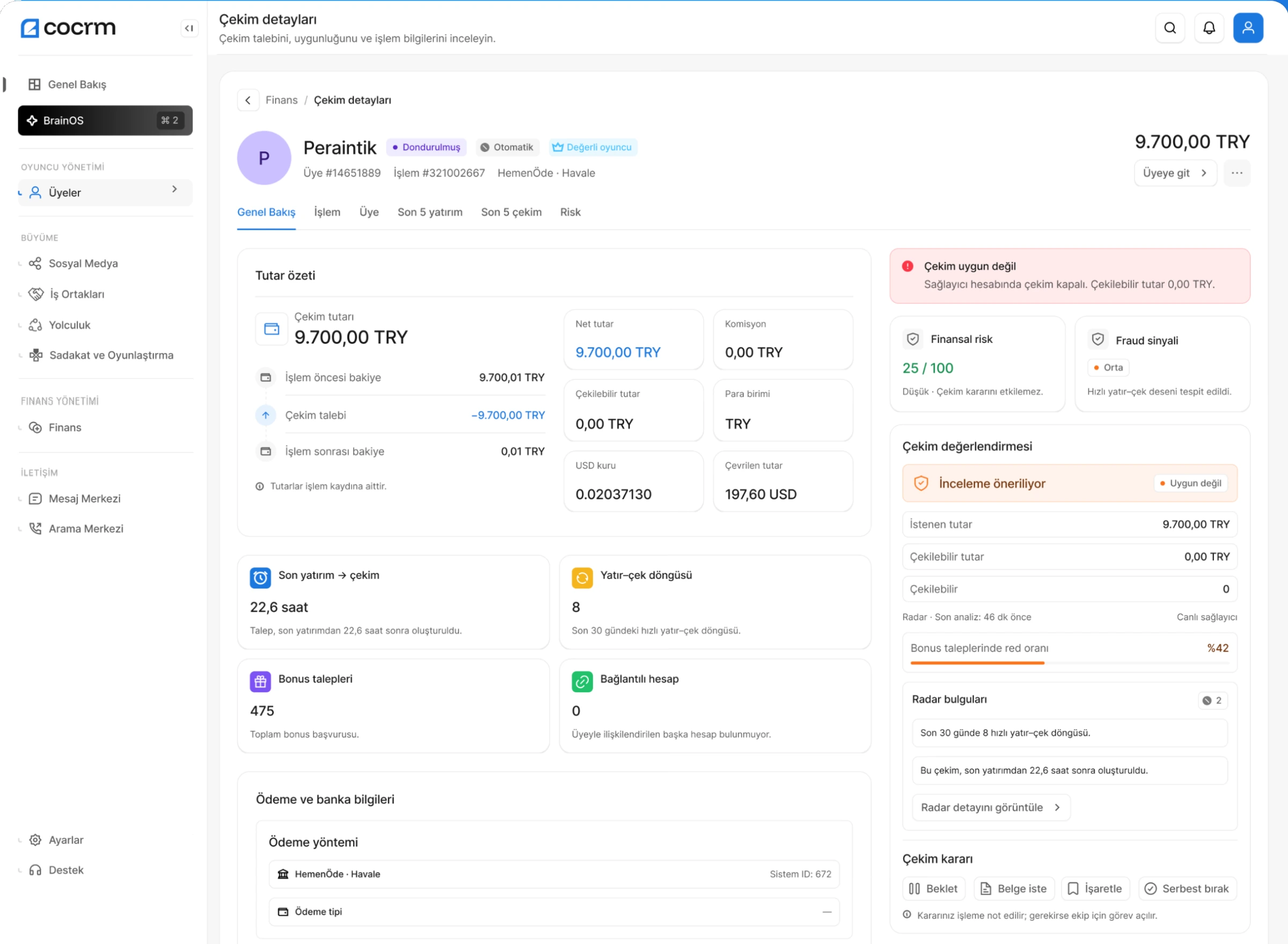
Task: Click the Radar bulguları count badge
Action: click(x=1212, y=700)
